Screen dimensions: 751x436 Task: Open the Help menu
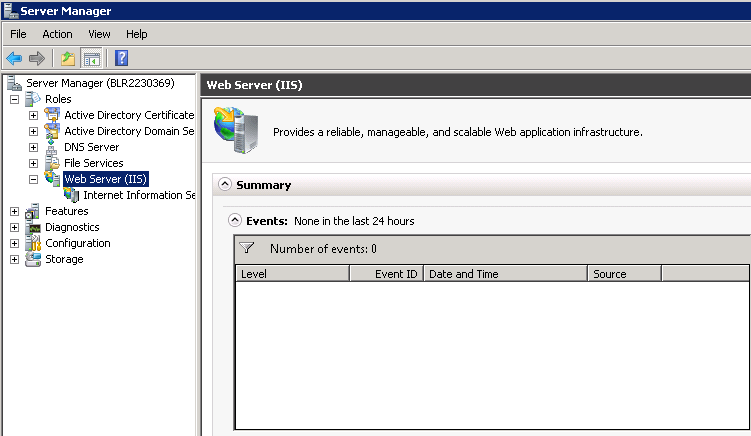tap(137, 34)
